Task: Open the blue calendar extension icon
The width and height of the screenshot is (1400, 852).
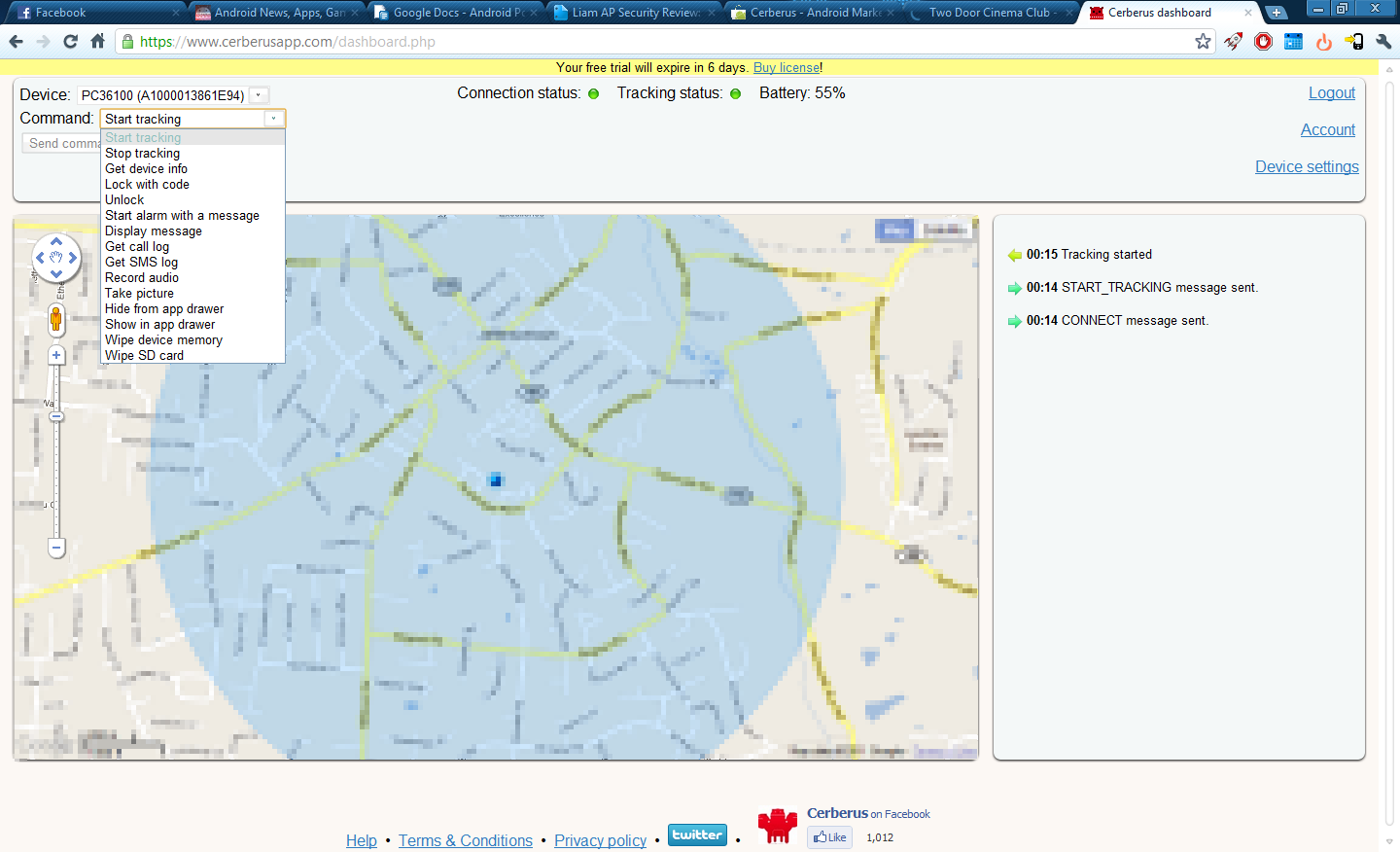Action: [1293, 41]
